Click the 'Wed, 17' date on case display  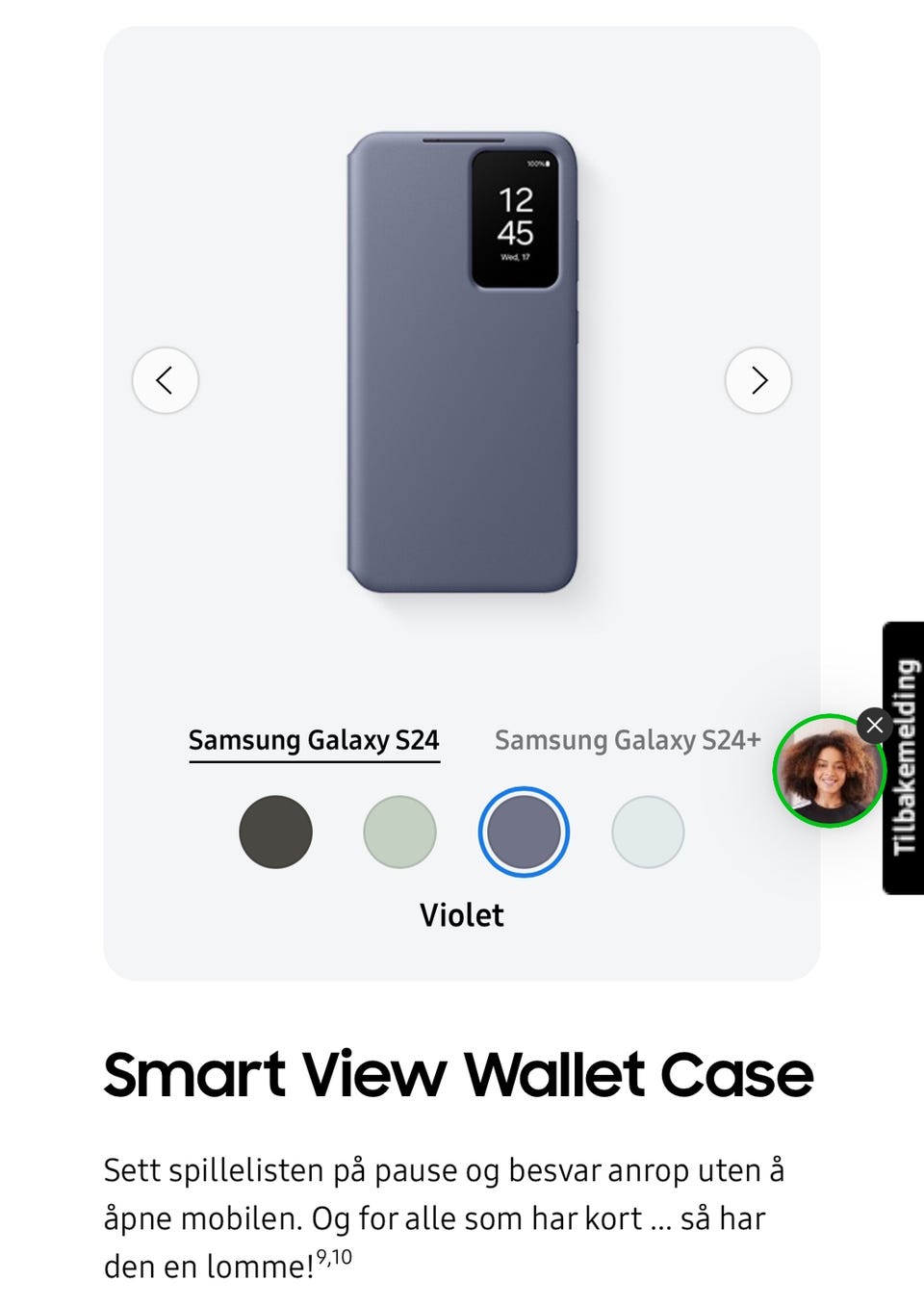515,258
